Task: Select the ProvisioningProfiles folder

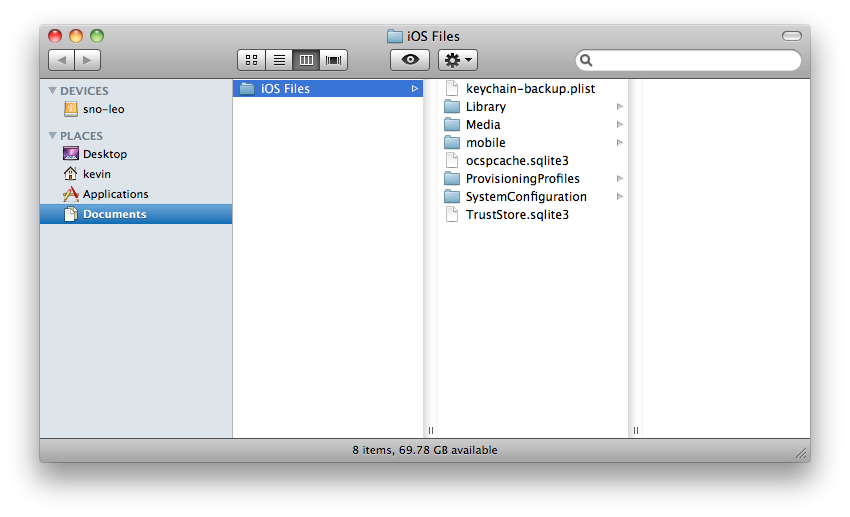Action: click(532, 178)
